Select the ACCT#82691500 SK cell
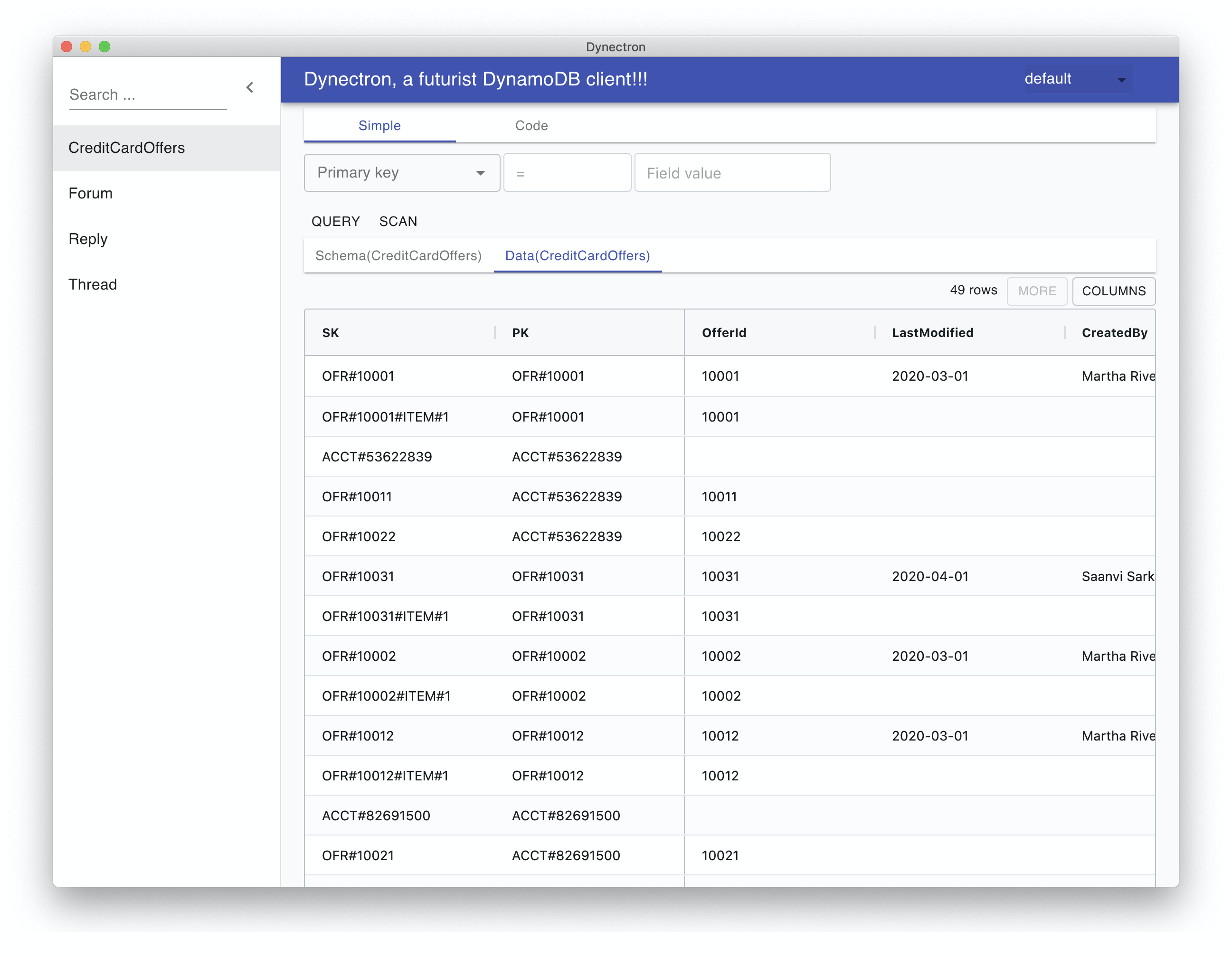Screen dimensions: 1232x957 tap(376, 816)
